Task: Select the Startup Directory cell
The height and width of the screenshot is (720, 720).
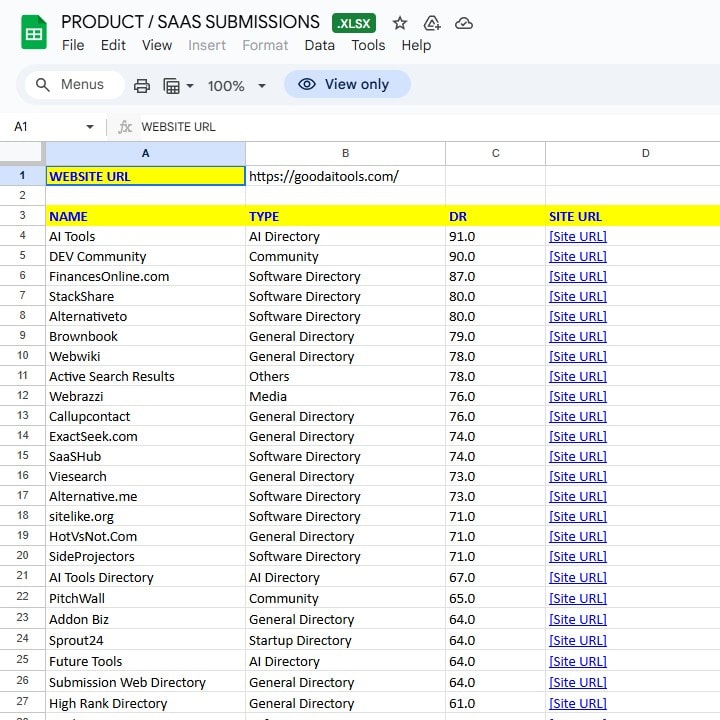Action: point(345,641)
